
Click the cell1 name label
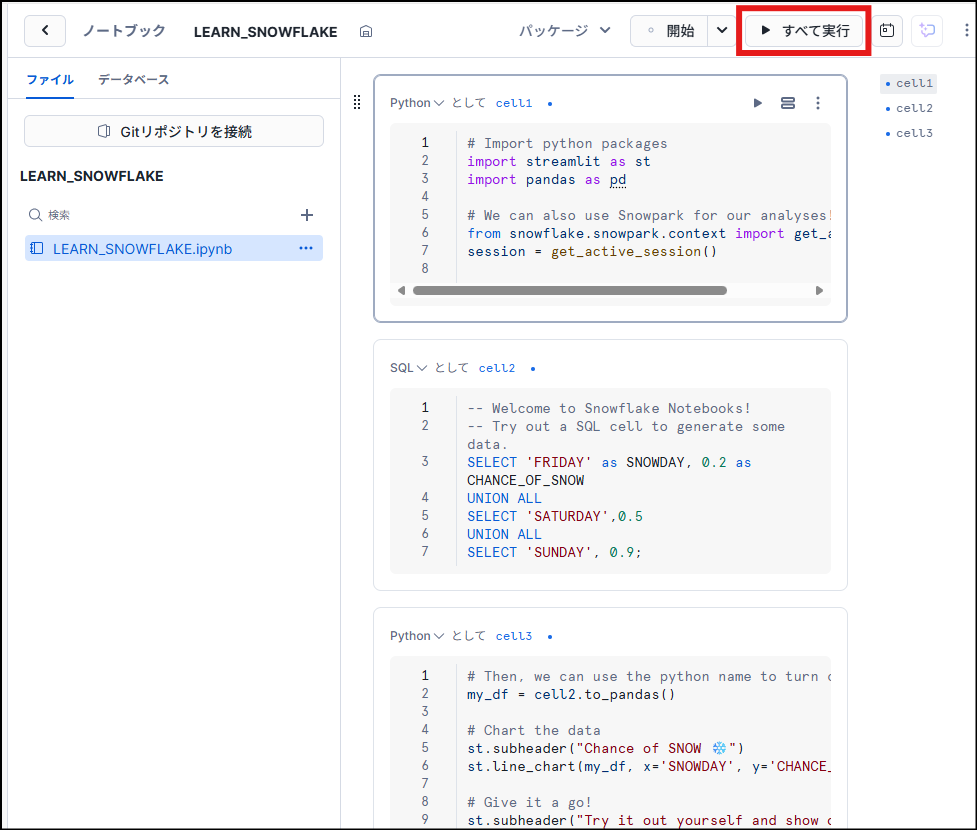point(514,103)
